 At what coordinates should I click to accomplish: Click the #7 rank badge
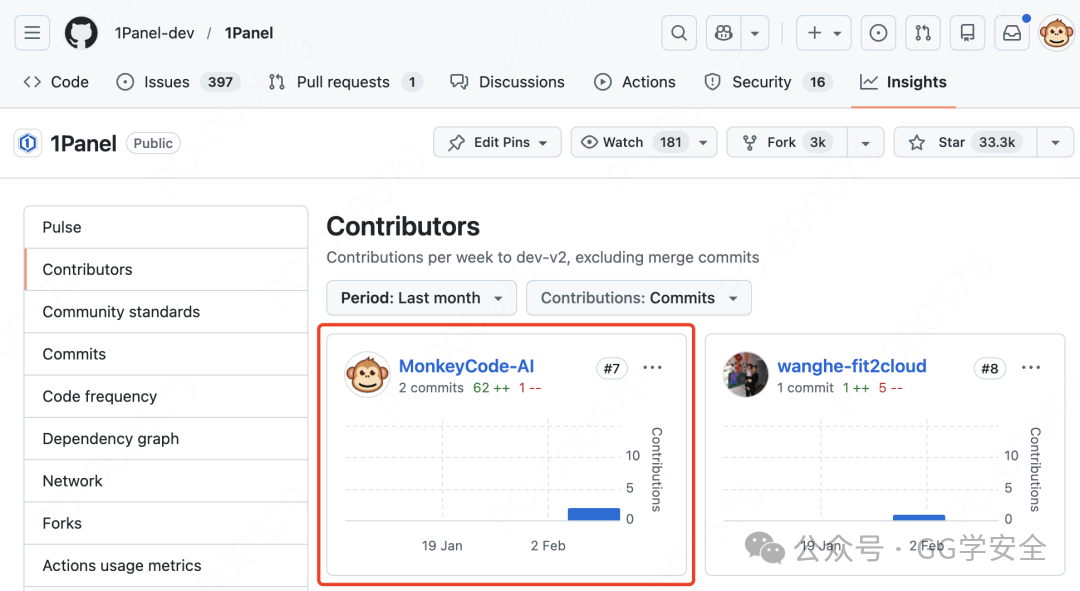click(x=612, y=369)
